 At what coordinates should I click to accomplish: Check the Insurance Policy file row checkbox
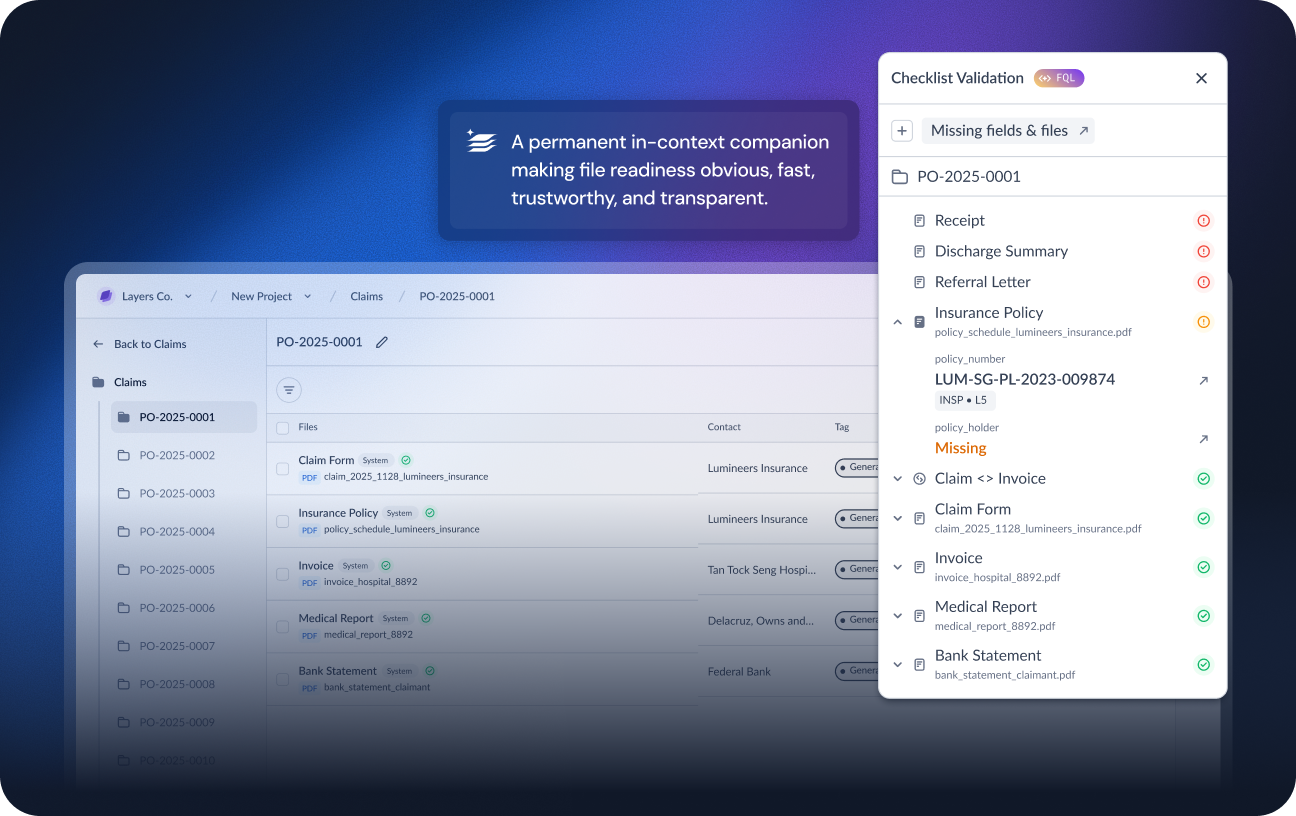point(283,521)
